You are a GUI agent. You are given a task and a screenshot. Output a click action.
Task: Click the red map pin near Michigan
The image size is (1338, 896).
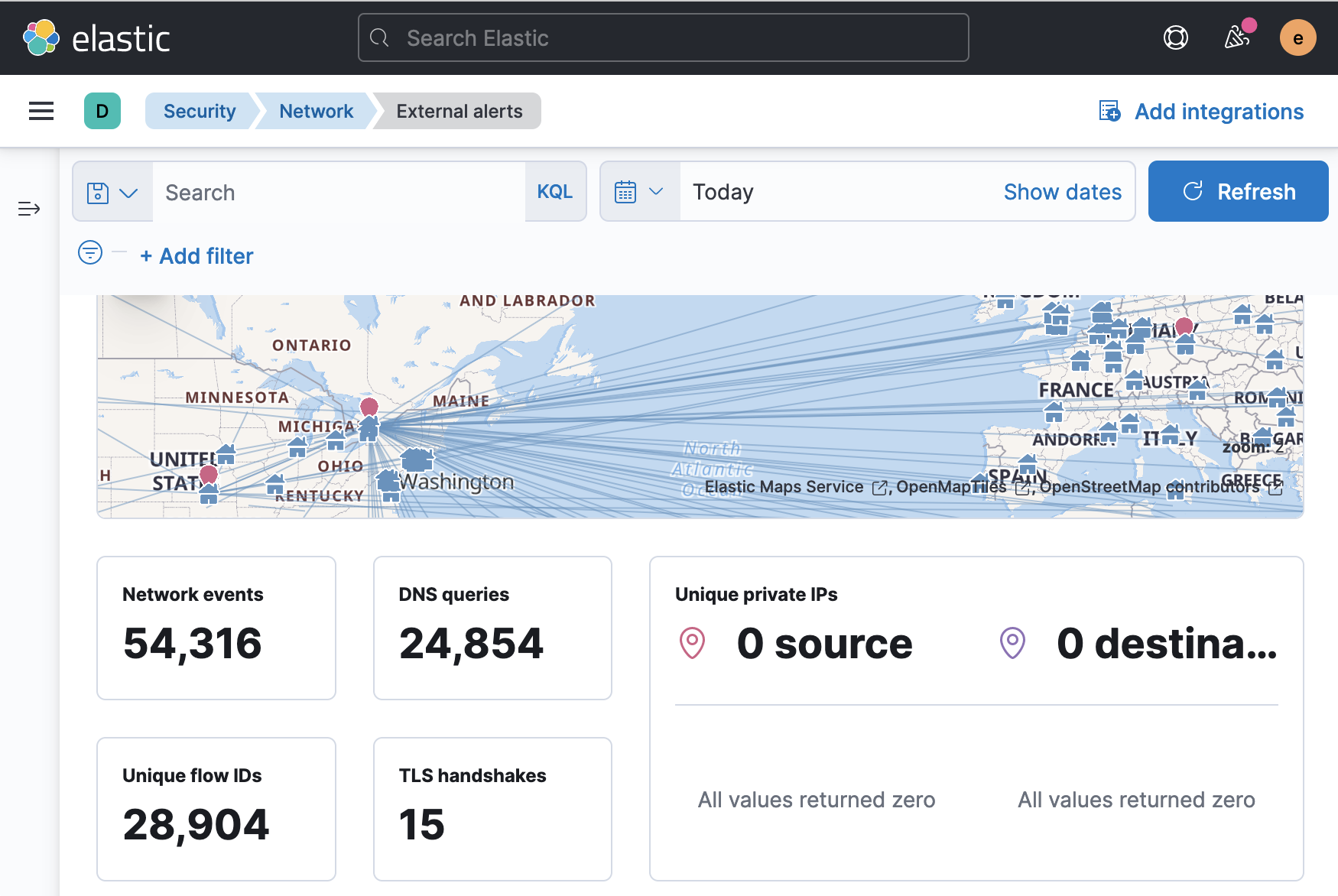[369, 407]
